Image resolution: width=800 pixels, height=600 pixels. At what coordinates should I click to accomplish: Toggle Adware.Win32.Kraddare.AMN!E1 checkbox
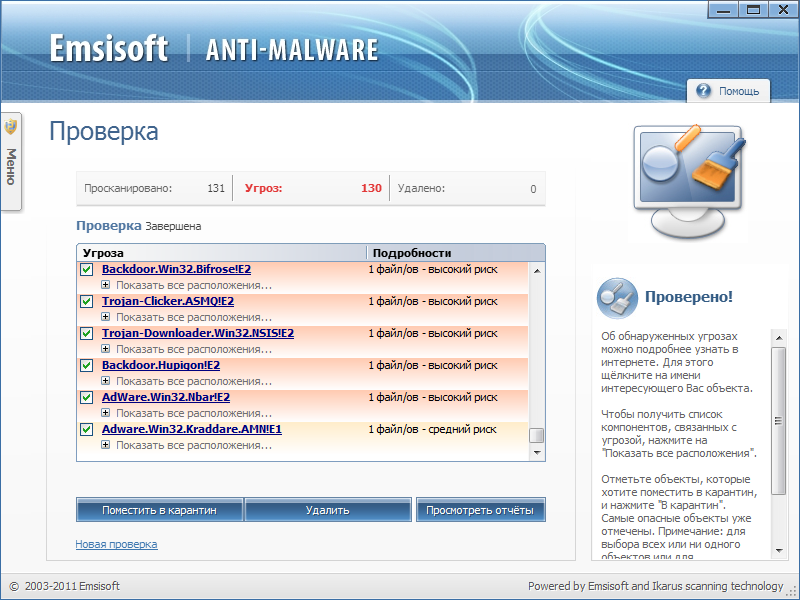[86, 430]
